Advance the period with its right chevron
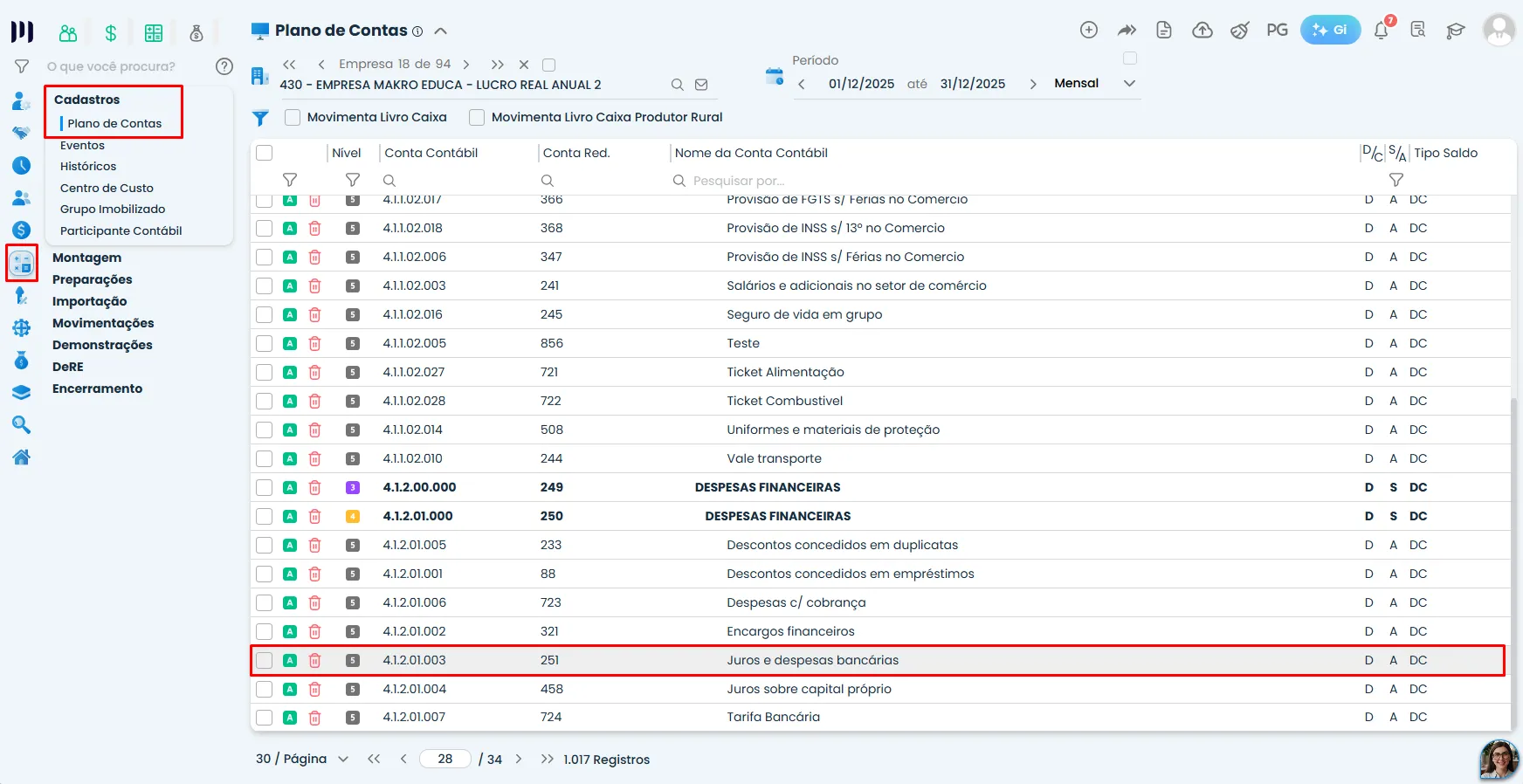Viewport: 1523px width, 784px height. pos(1033,84)
